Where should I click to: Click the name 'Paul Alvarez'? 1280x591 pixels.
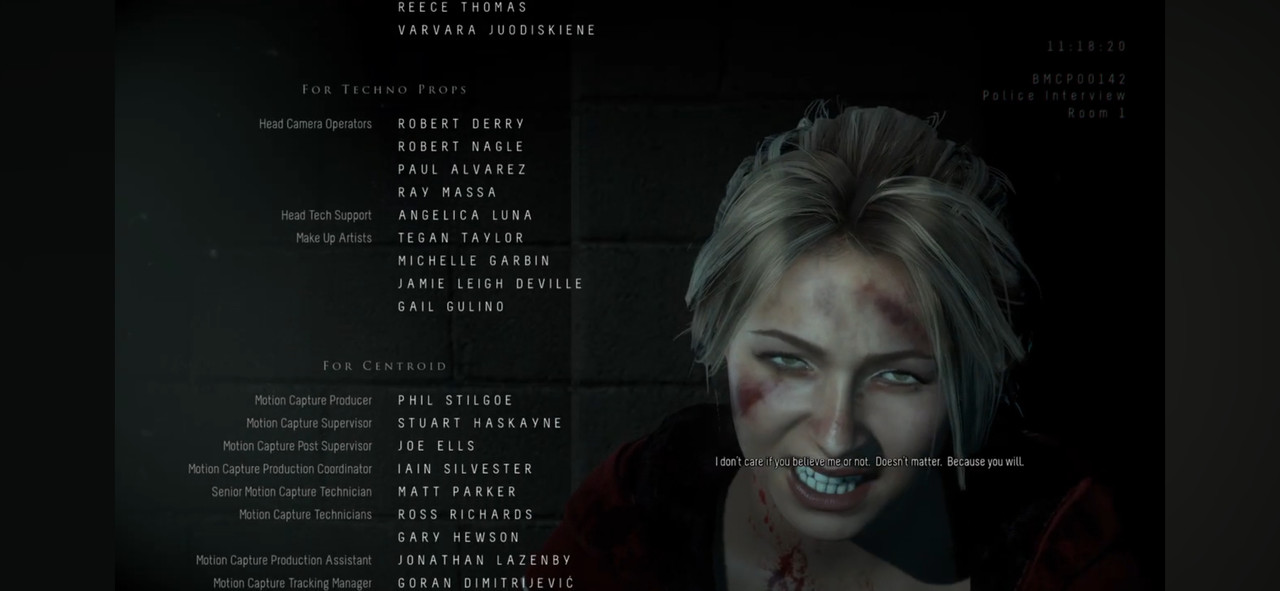point(462,170)
